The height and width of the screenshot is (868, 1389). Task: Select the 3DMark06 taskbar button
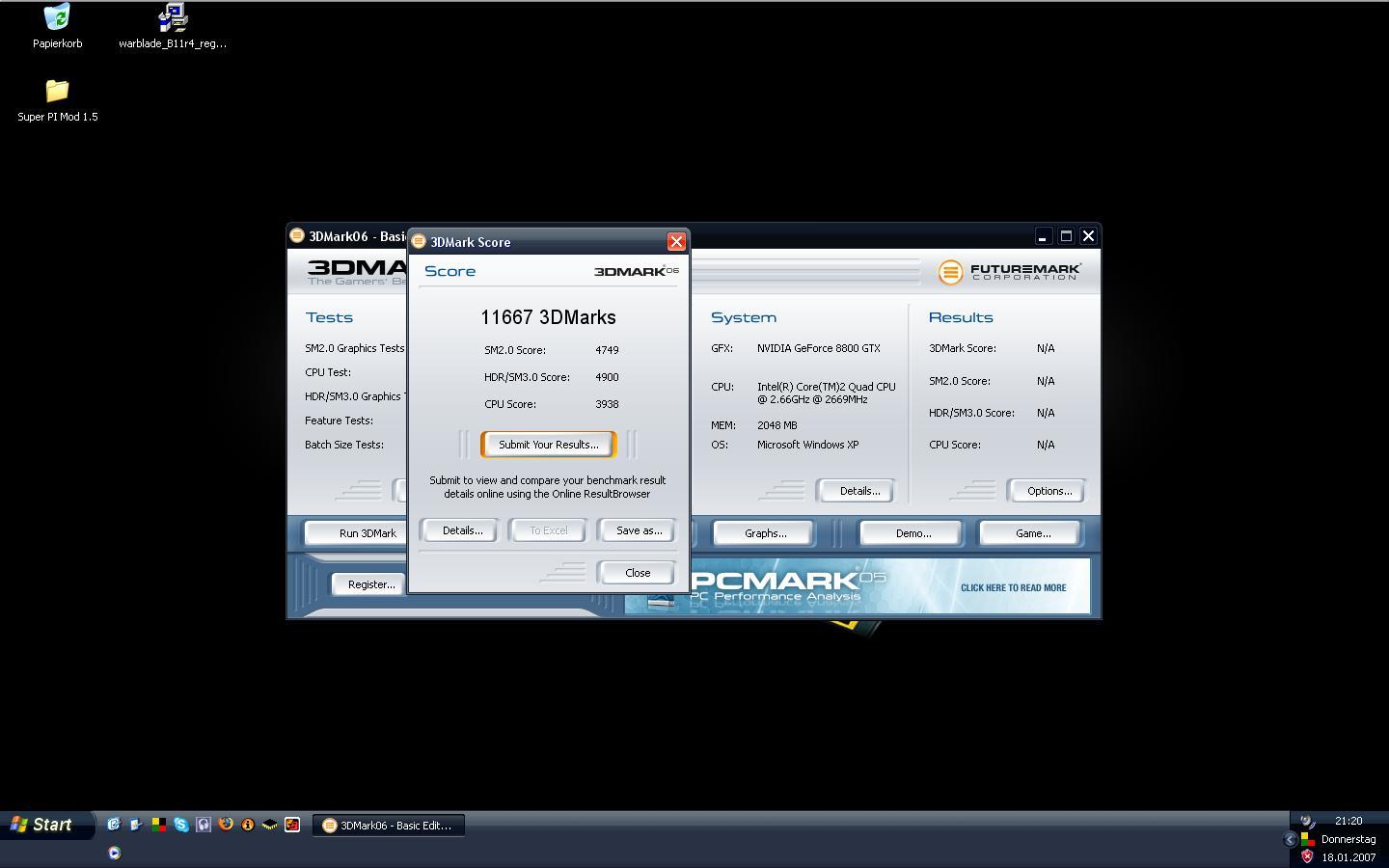click(x=388, y=826)
